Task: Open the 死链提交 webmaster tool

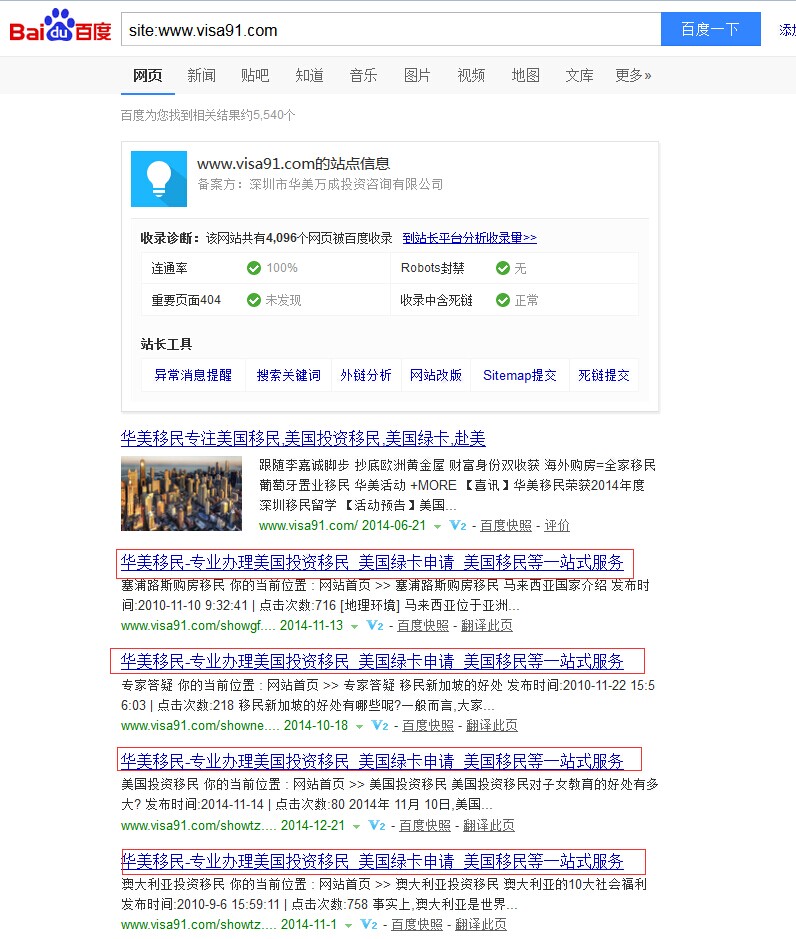Action: [604, 375]
